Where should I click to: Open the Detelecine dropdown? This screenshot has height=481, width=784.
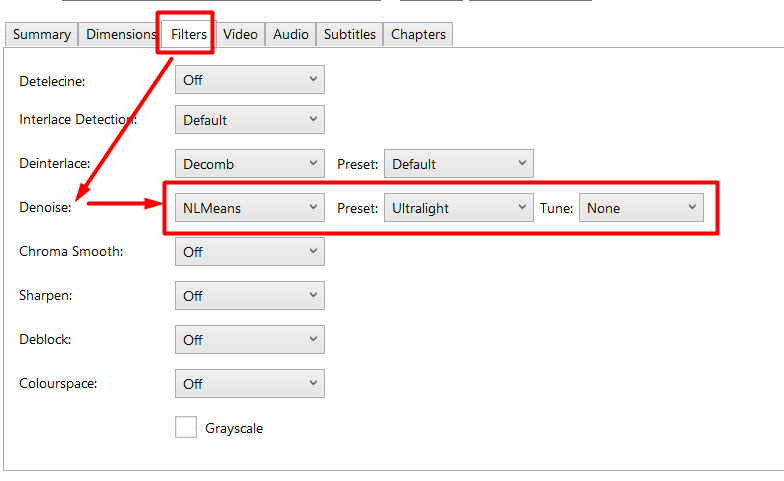tap(250, 80)
